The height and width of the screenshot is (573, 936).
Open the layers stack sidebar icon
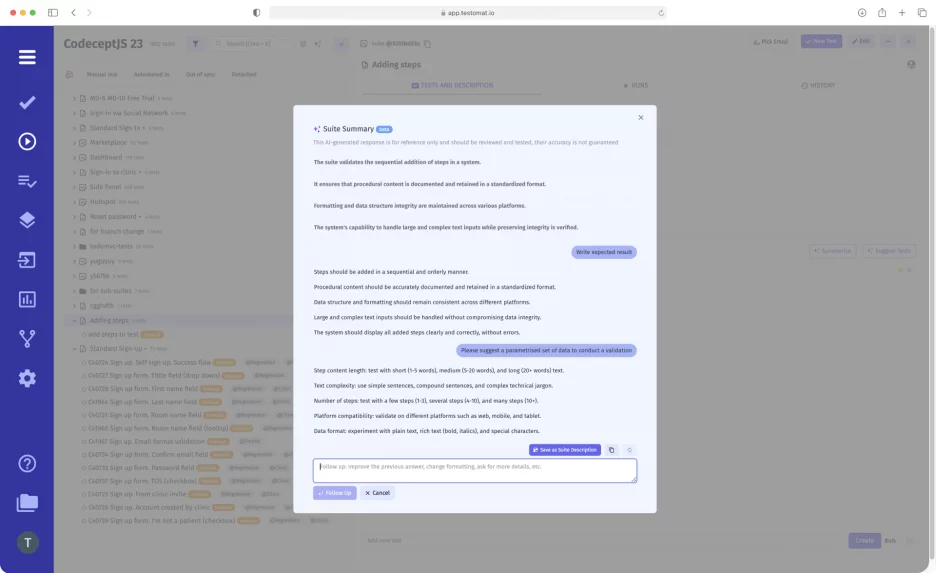tap(27, 220)
